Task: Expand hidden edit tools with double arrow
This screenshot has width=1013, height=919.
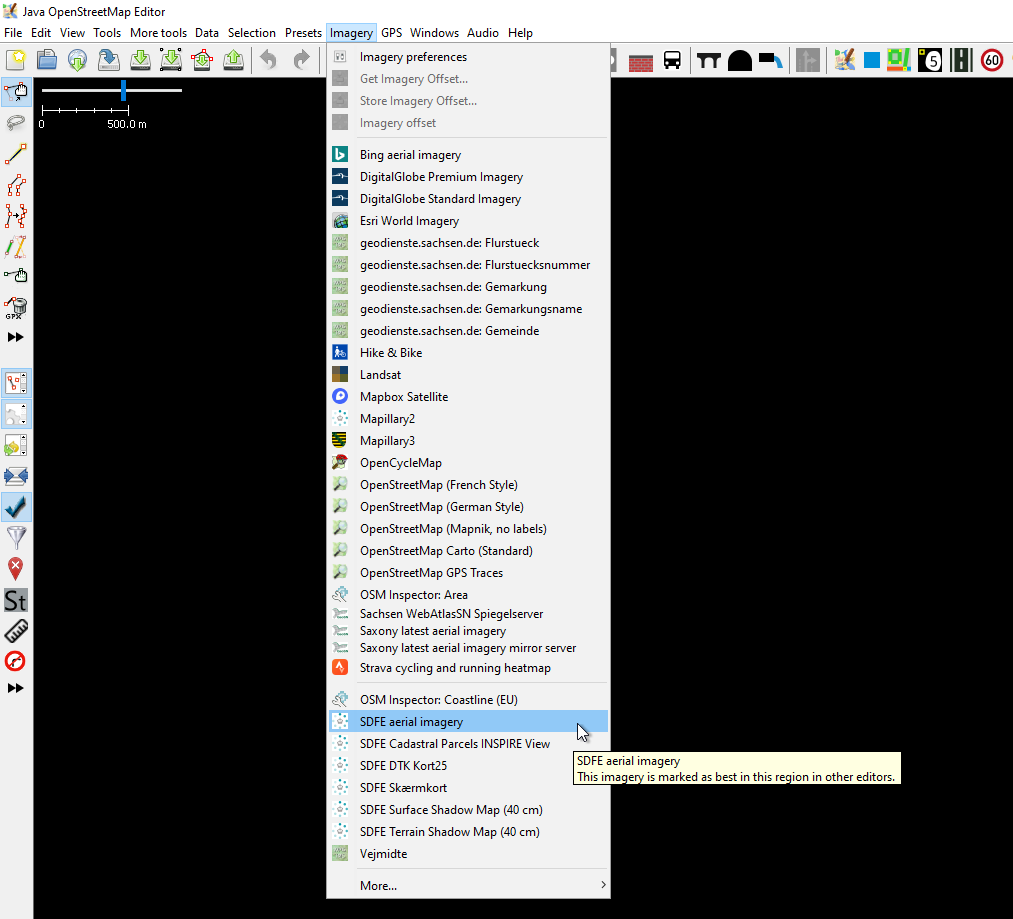Action: pos(16,337)
